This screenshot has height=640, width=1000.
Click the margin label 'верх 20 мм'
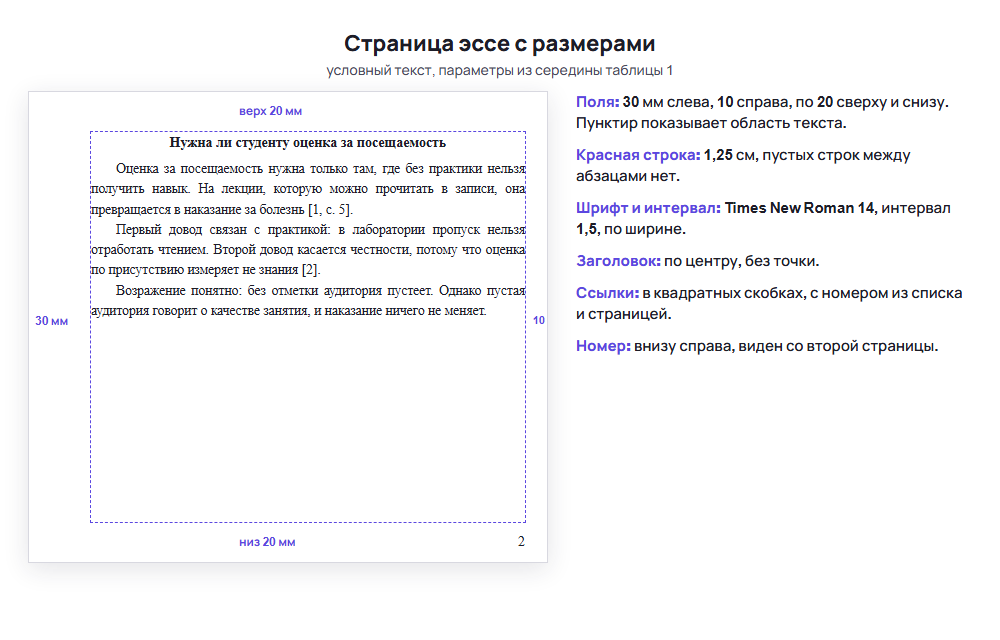tap(270, 111)
